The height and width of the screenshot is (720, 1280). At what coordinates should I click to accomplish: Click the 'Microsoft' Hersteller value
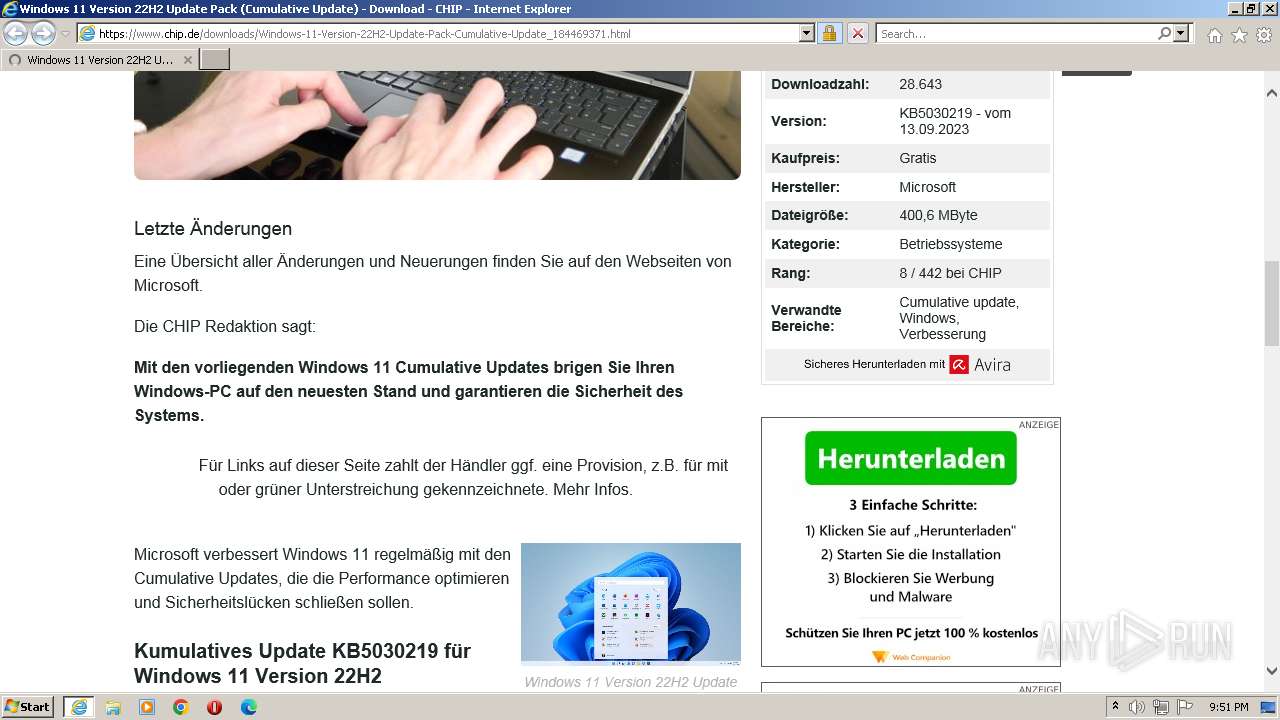pyautogui.click(x=928, y=187)
